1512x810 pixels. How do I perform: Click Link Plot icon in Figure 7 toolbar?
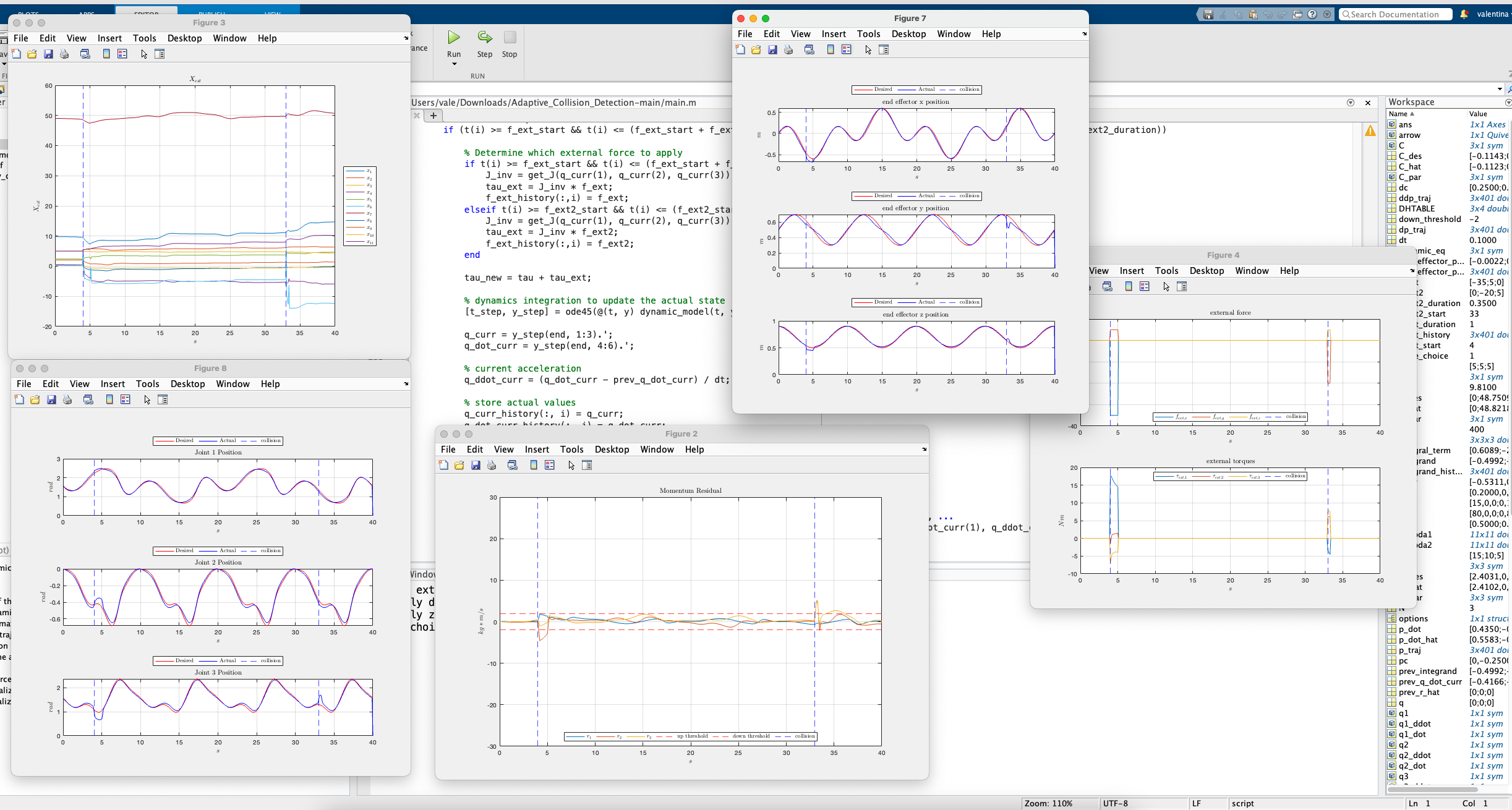pyautogui.click(x=809, y=50)
